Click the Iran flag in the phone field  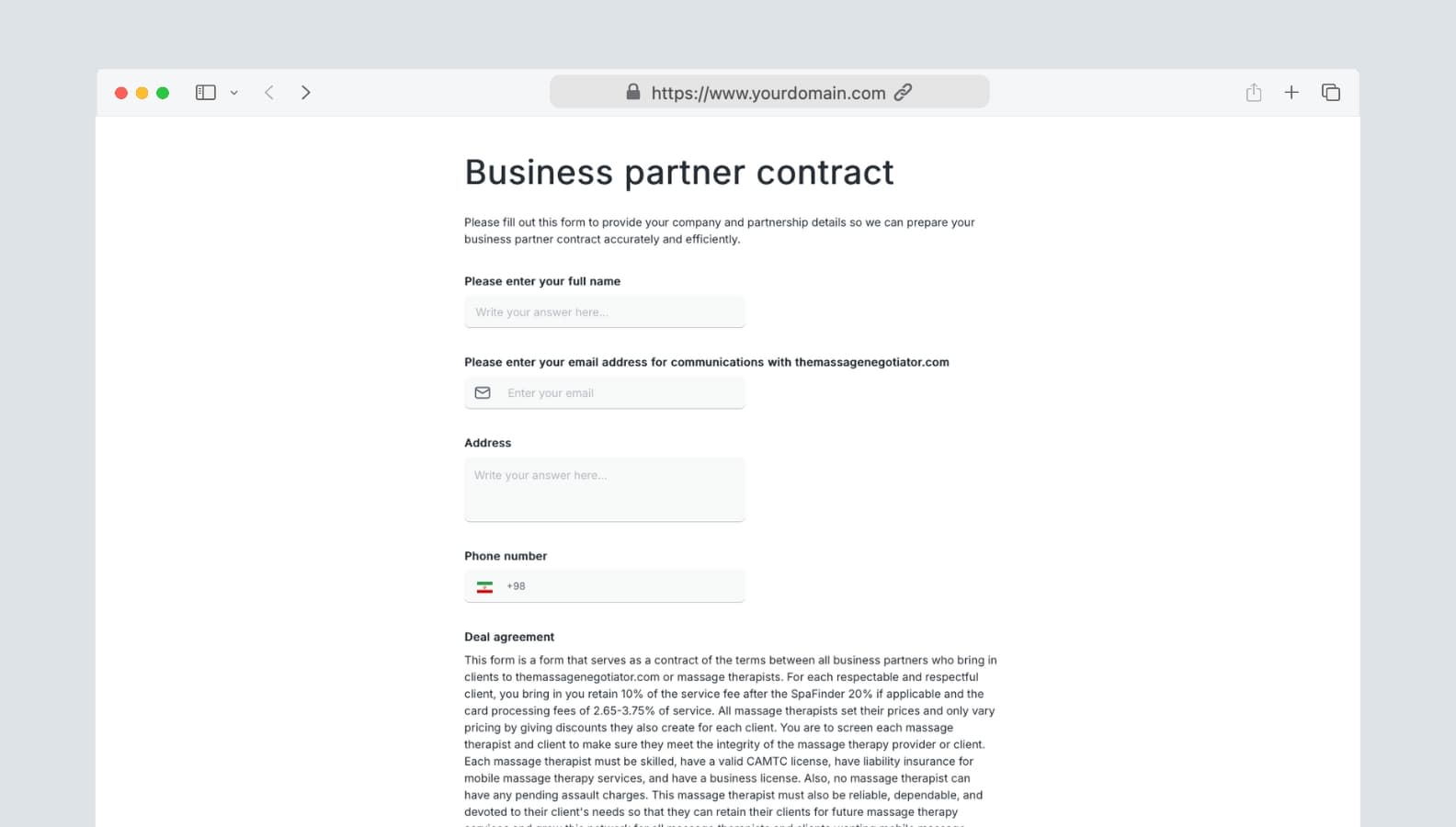[x=485, y=586]
